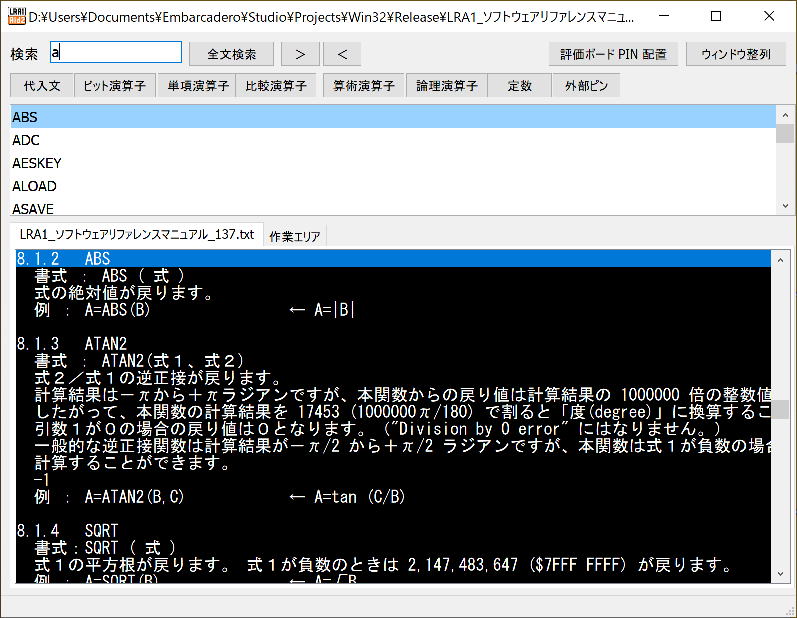The image size is (797, 618).
Task: Focus the 検索 search input field
Action: coord(116,52)
